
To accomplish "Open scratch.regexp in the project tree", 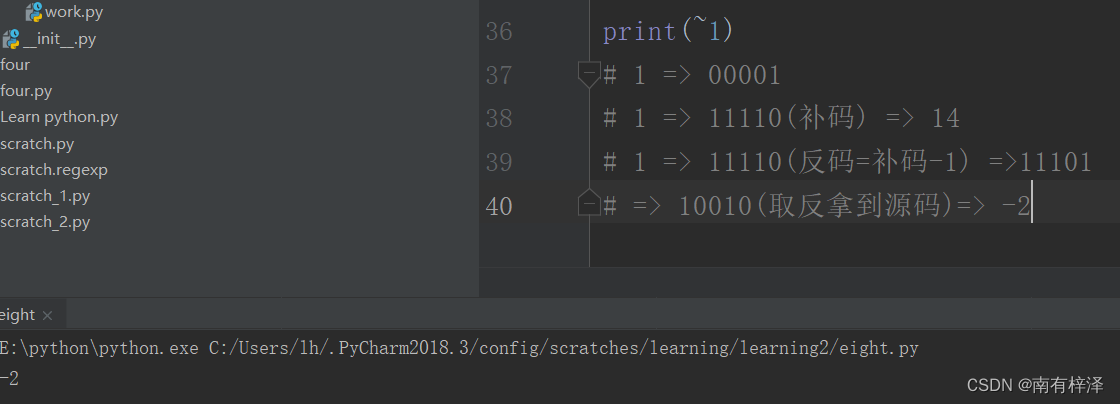I will point(54,170).
